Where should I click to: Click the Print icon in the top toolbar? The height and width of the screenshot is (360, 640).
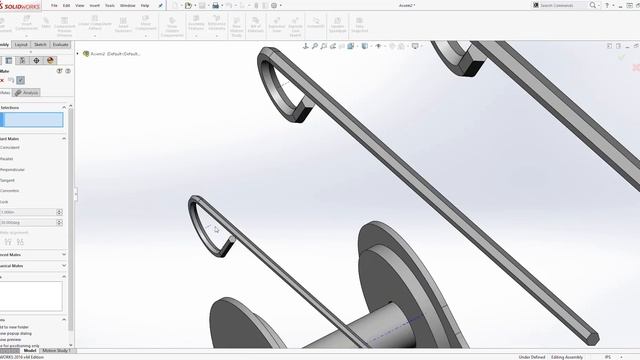click(216, 5)
